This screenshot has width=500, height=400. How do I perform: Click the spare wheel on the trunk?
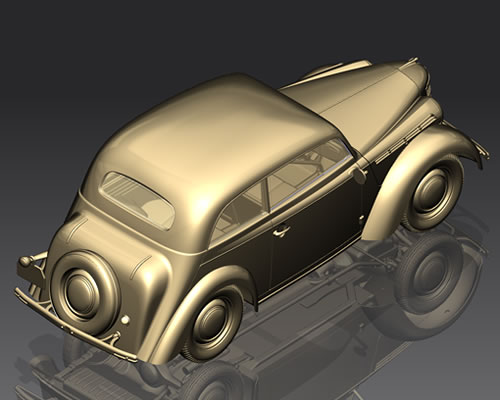[x=85, y=289]
